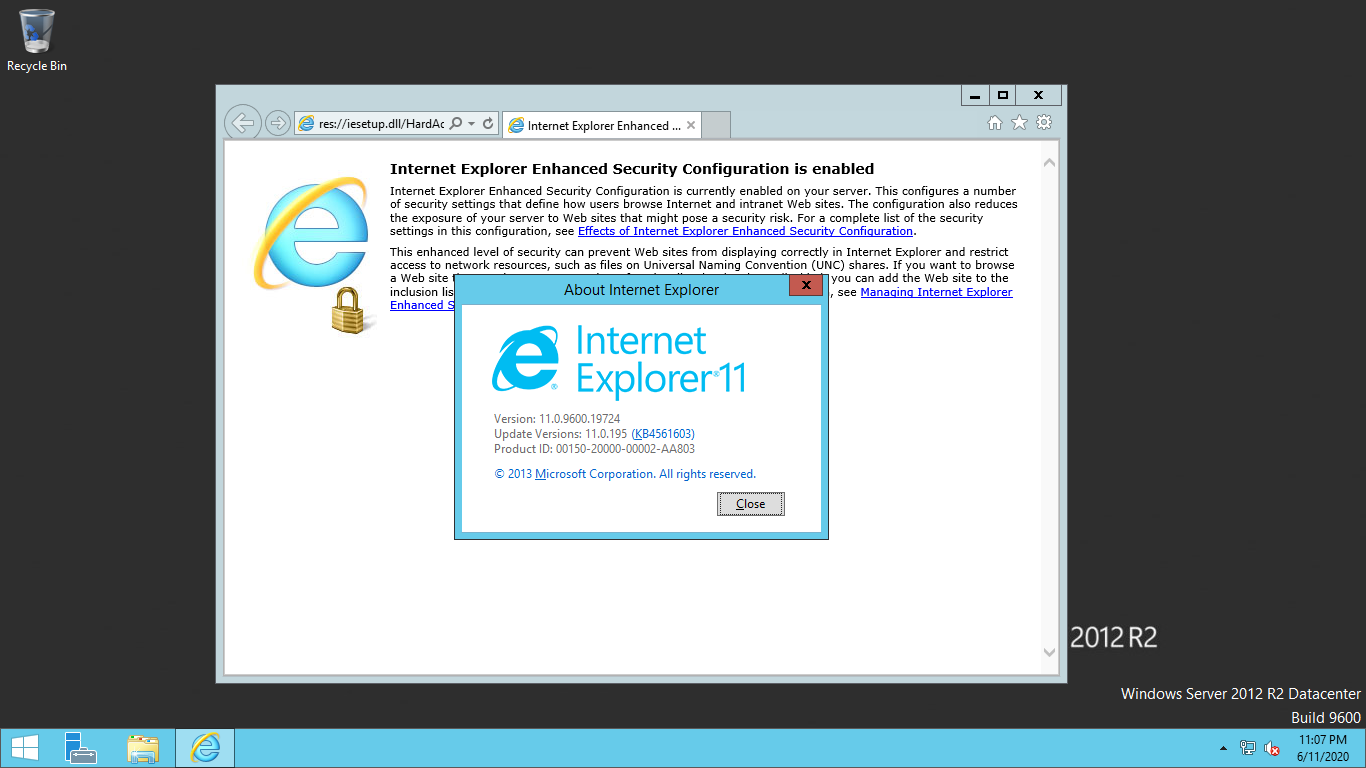The height and width of the screenshot is (768, 1366).
Task: Click the Forward navigation arrow in Internet Explorer
Action: coord(277,123)
